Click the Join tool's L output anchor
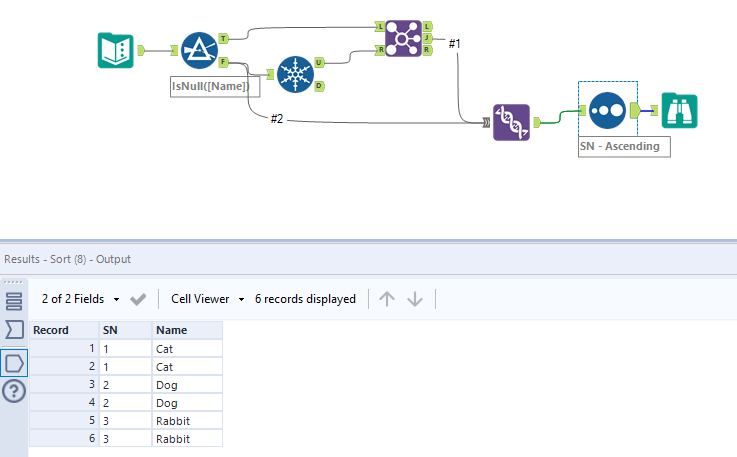The image size is (737, 457). [x=427, y=26]
